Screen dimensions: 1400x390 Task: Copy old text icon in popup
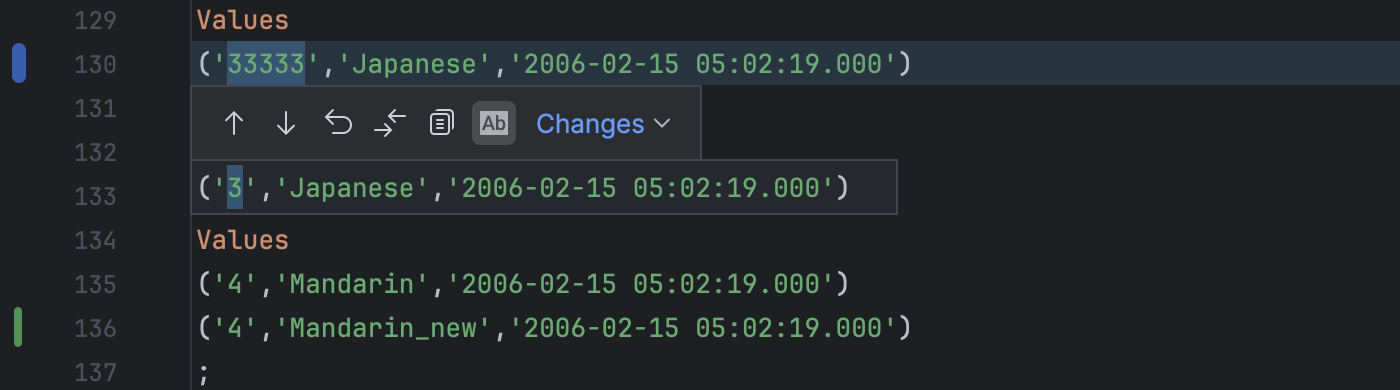click(x=441, y=123)
